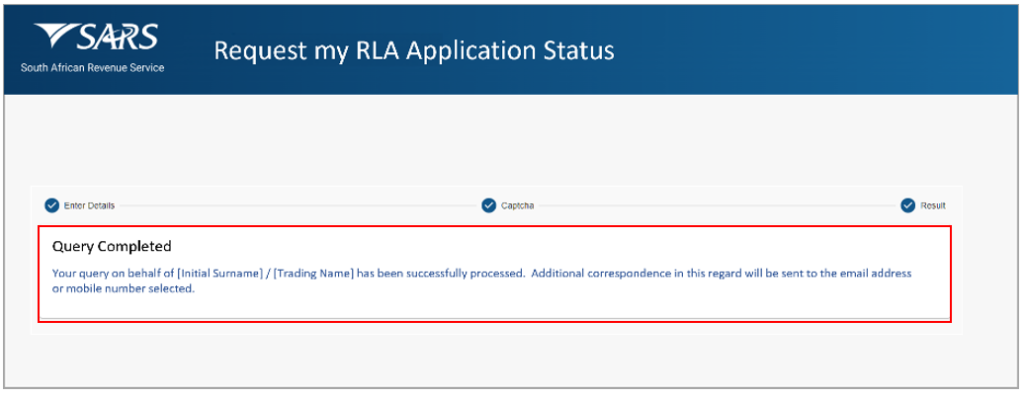Click the progress line between Enter Details and Captcha
Viewport: 1024px width, 398px height.
298,205
